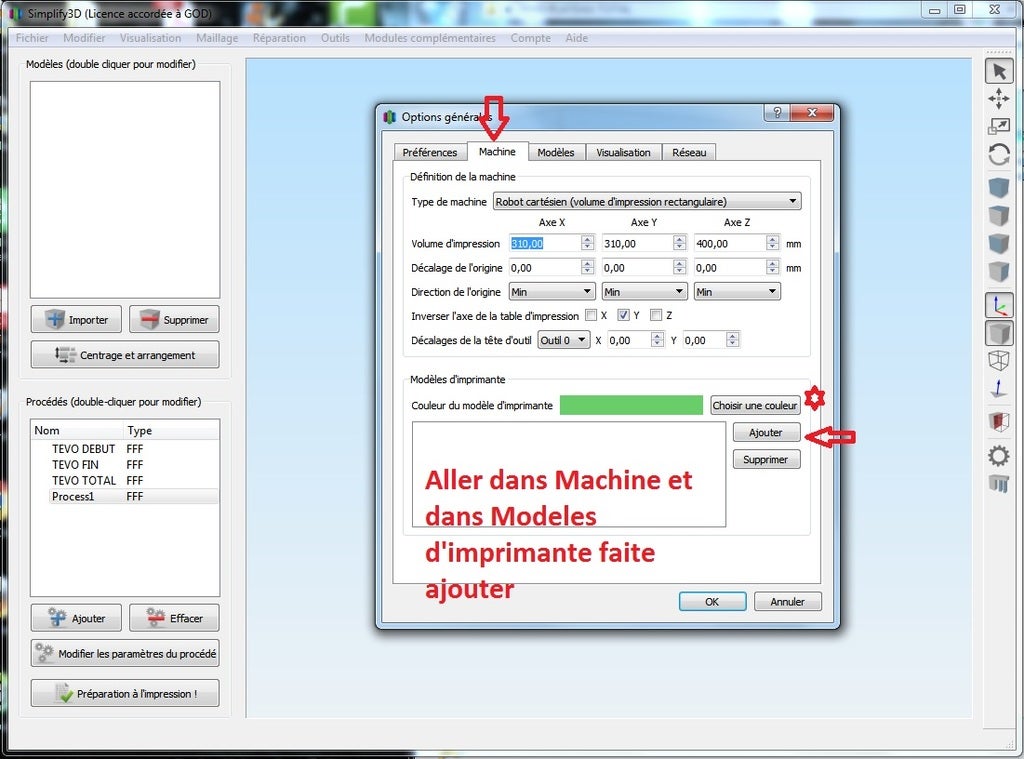This screenshot has width=1024, height=759.
Task: Switch to the Modèles tab
Action: (x=556, y=152)
